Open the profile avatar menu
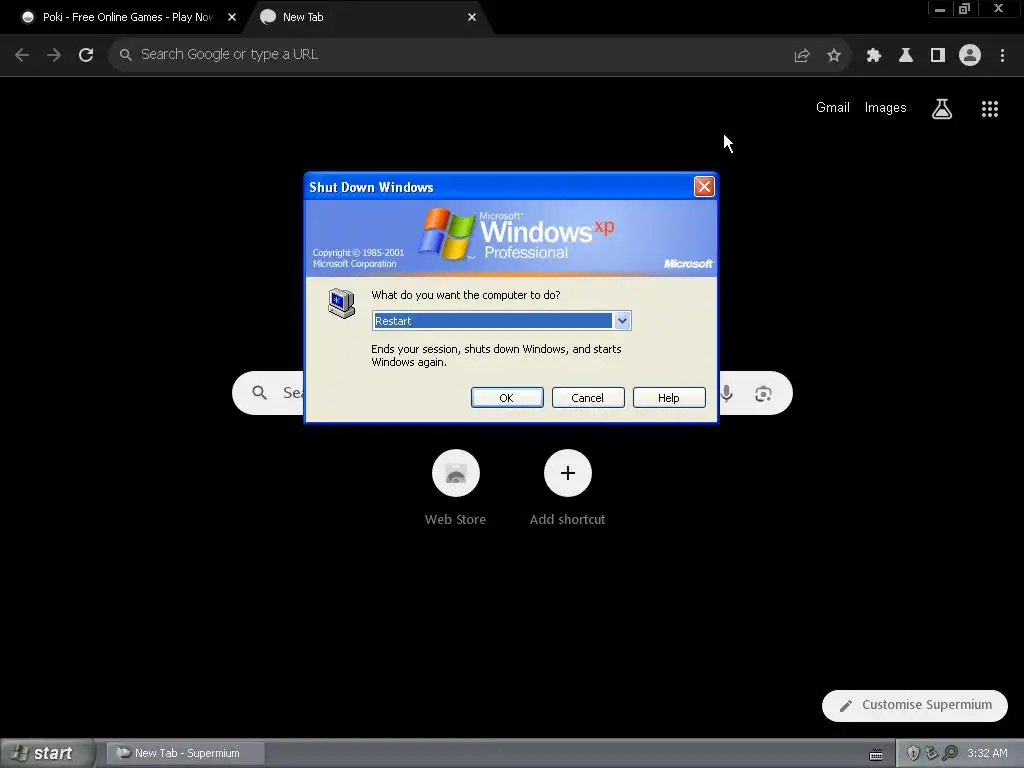Image resolution: width=1024 pixels, height=768 pixels. point(970,56)
